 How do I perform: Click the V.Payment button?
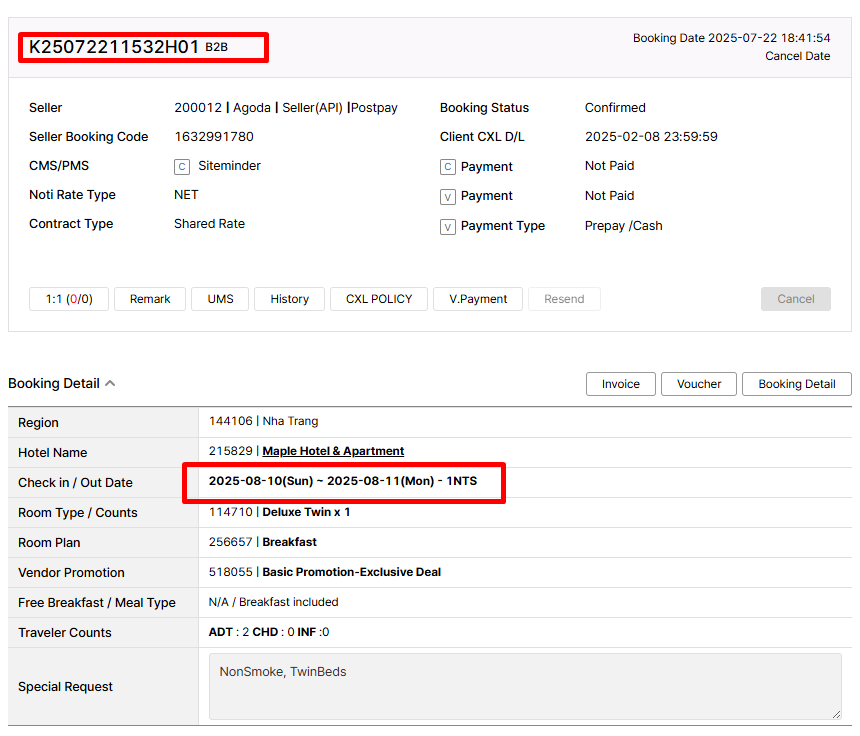[478, 299]
